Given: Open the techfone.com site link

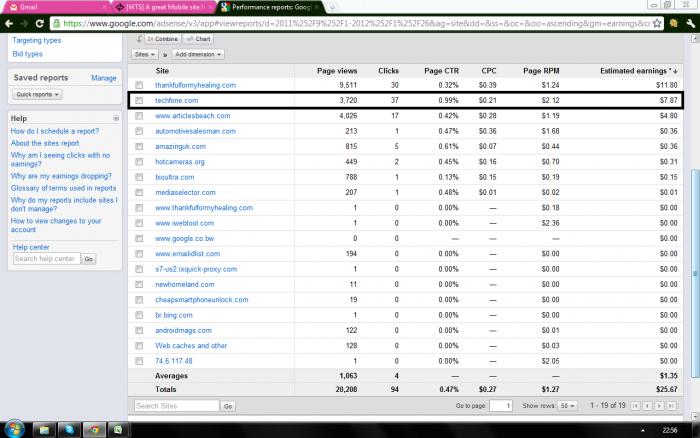Looking at the screenshot, I should (176, 100).
